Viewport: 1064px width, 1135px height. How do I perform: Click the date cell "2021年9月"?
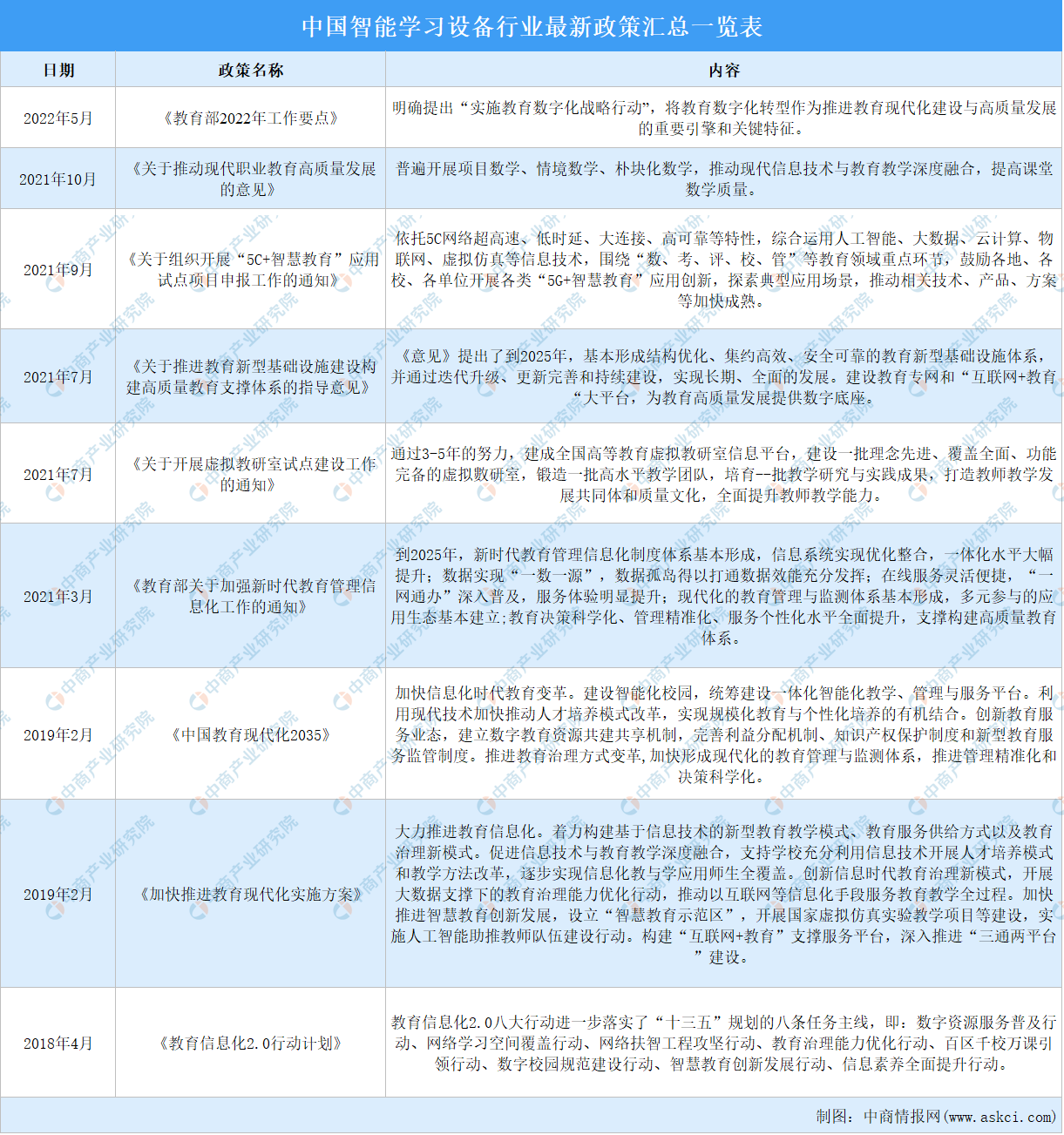tap(58, 270)
